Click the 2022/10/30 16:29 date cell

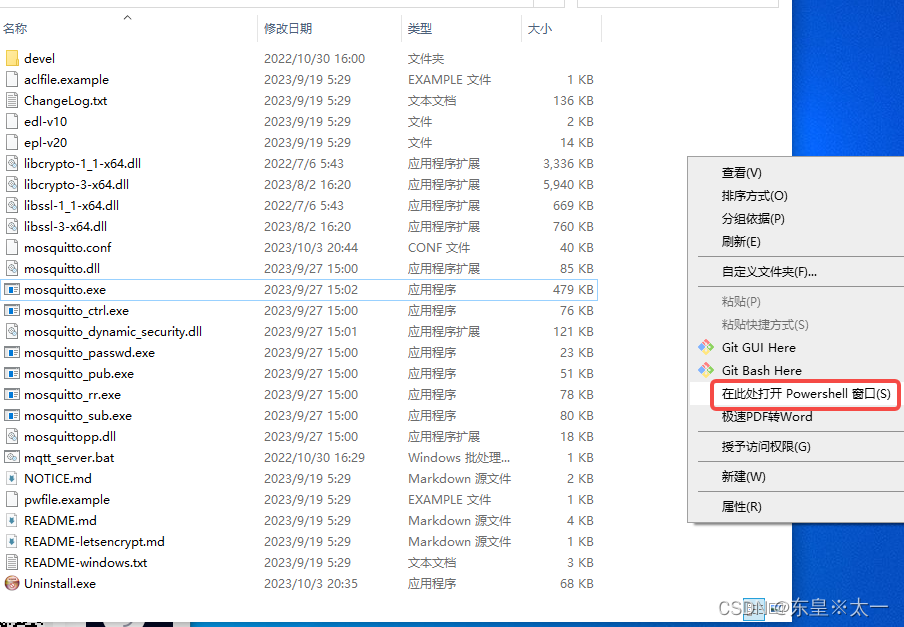coord(314,458)
